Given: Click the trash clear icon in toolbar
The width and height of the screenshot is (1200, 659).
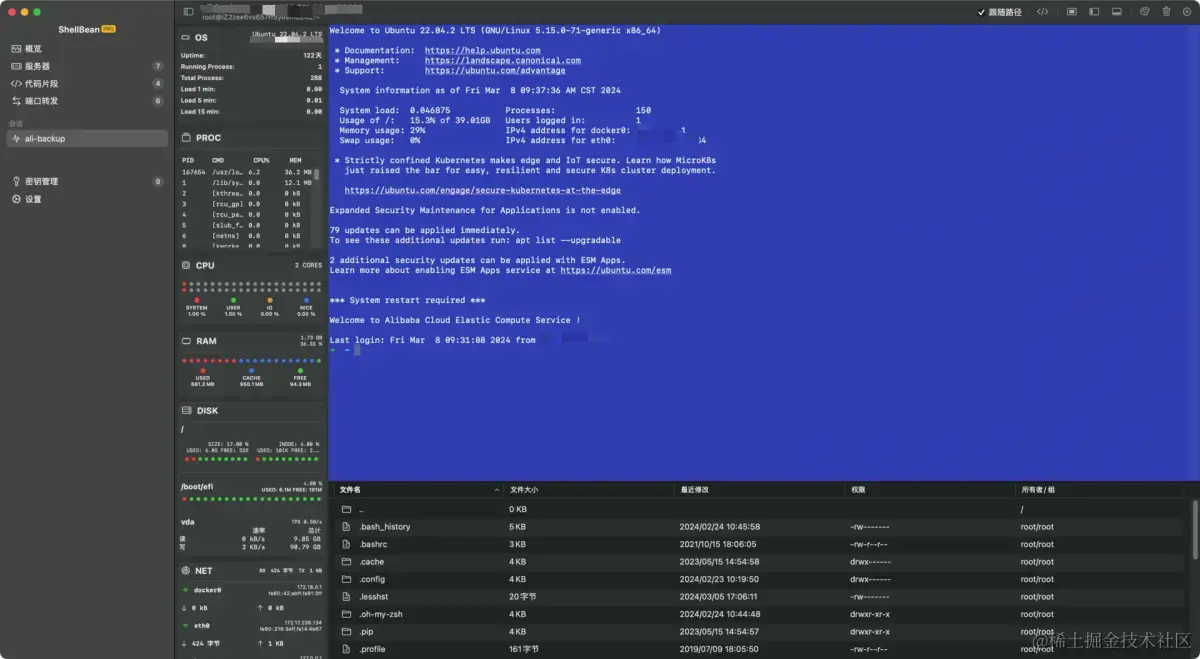Looking at the screenshot, I should [x=1166, y=12].
